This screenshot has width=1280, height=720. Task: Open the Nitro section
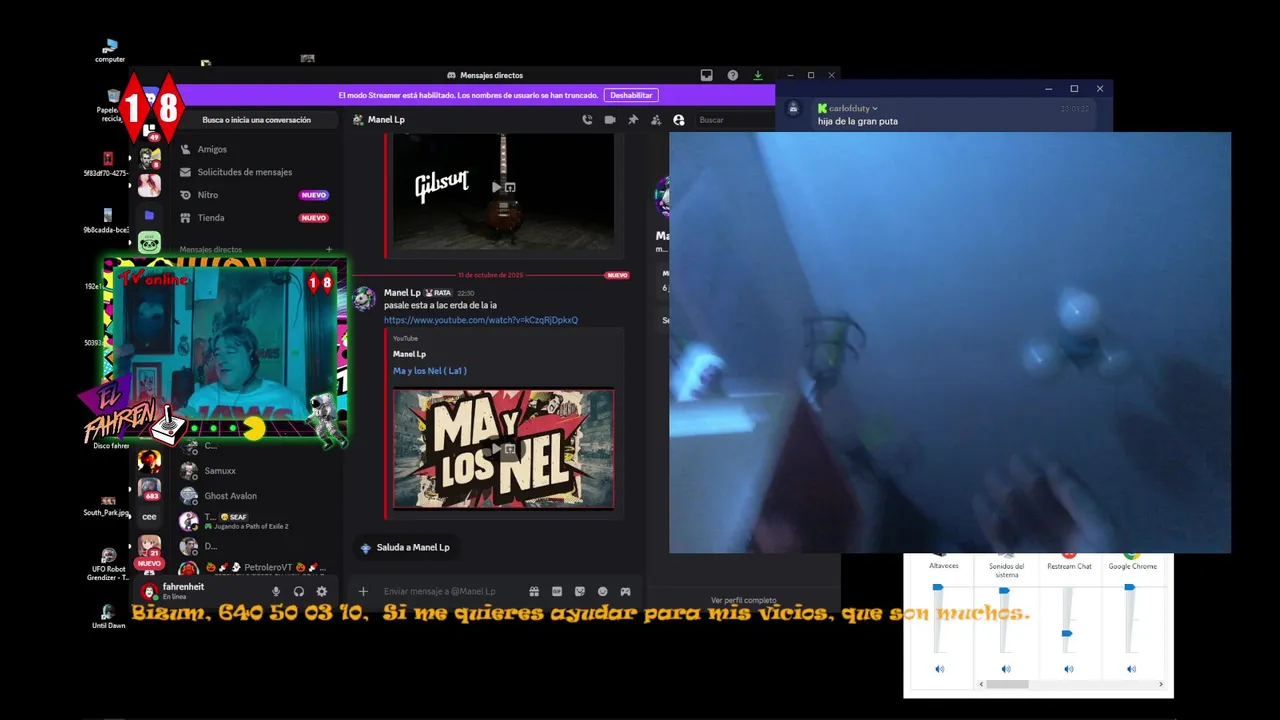click(255, 195)
